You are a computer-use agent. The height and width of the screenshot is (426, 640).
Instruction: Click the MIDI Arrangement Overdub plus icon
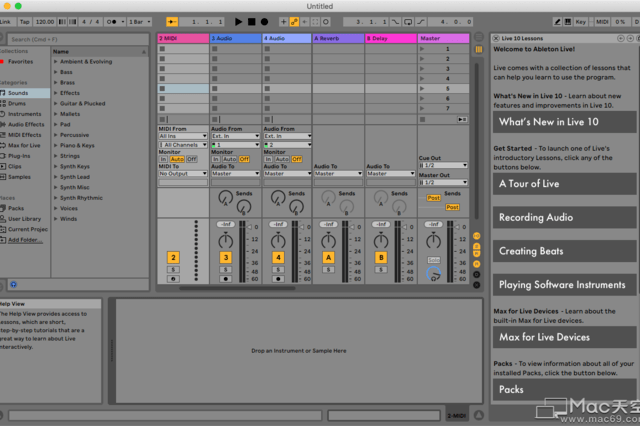pos(283,22)
